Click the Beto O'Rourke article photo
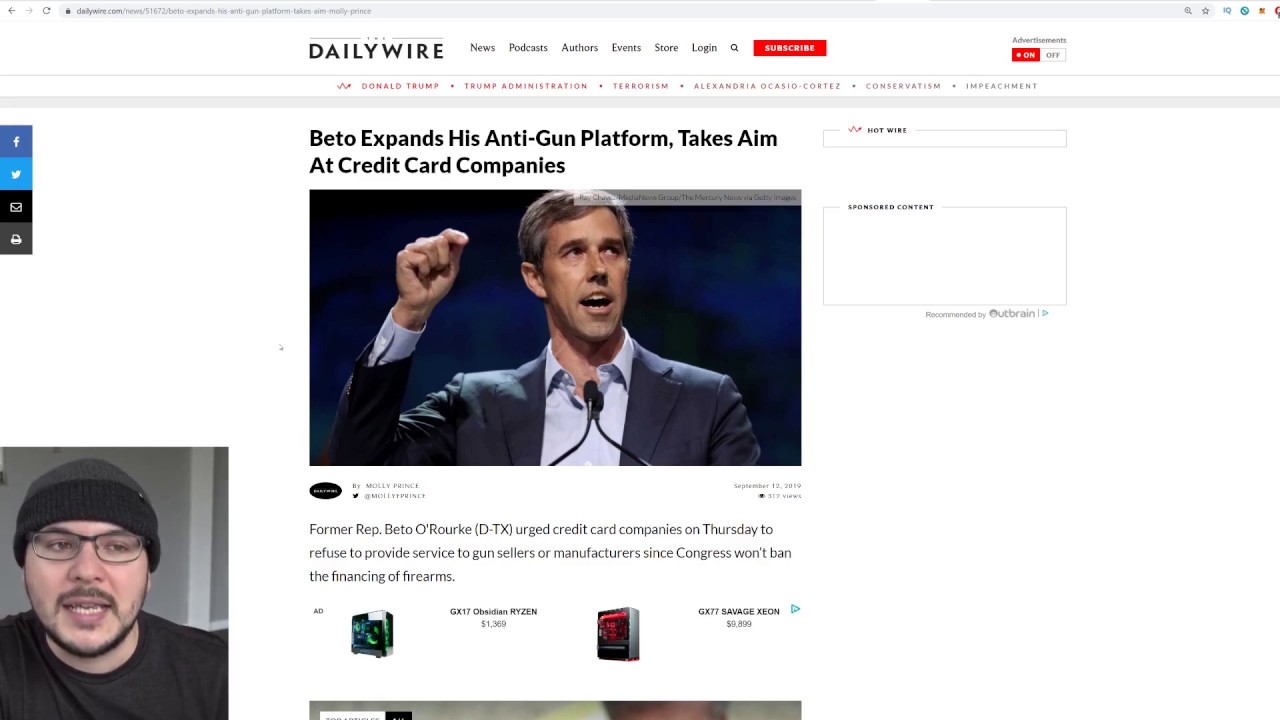 pyautogui.click(x=555, y=327)
